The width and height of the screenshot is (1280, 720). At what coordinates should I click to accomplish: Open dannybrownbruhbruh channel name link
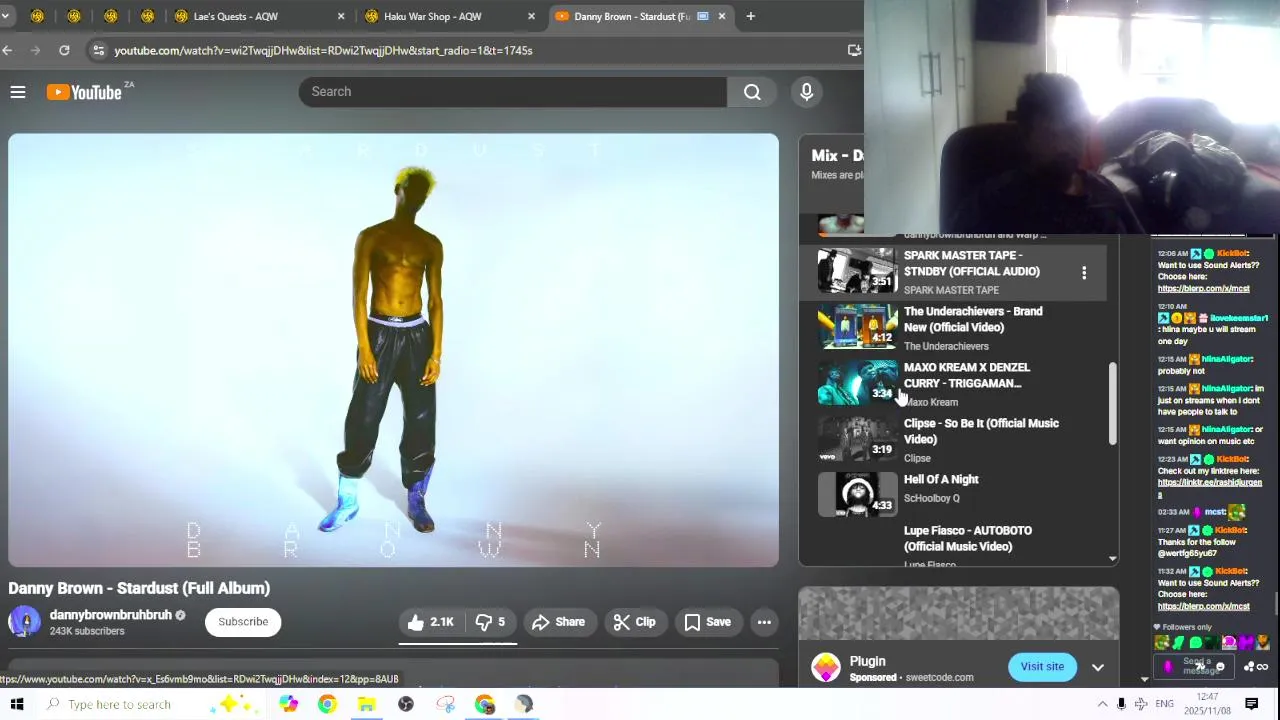tap(110, 615)
